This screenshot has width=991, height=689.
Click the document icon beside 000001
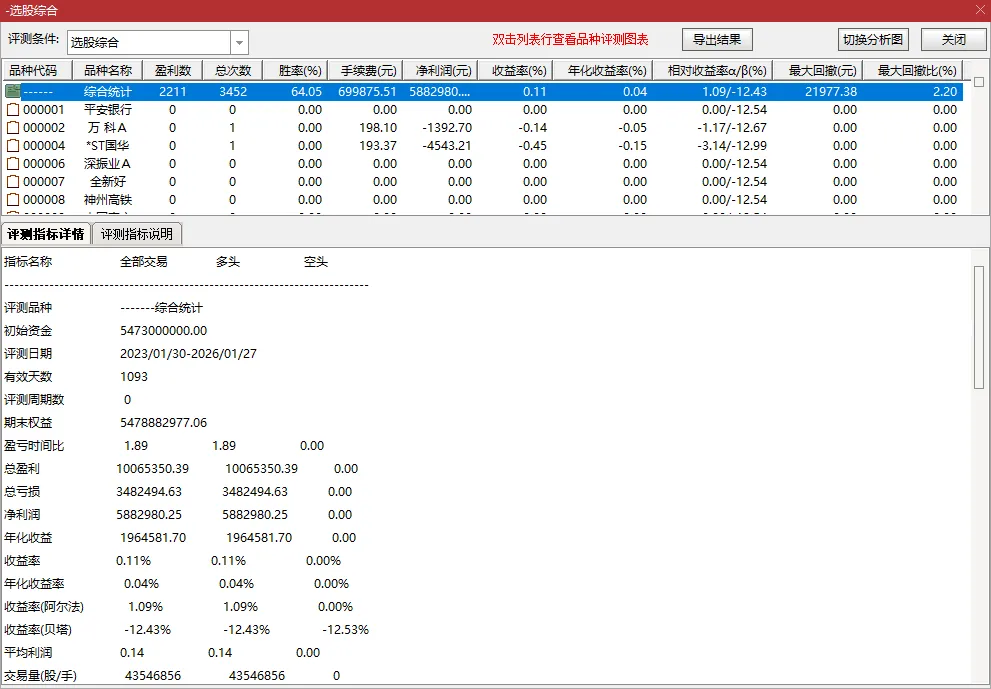(13, 109)
